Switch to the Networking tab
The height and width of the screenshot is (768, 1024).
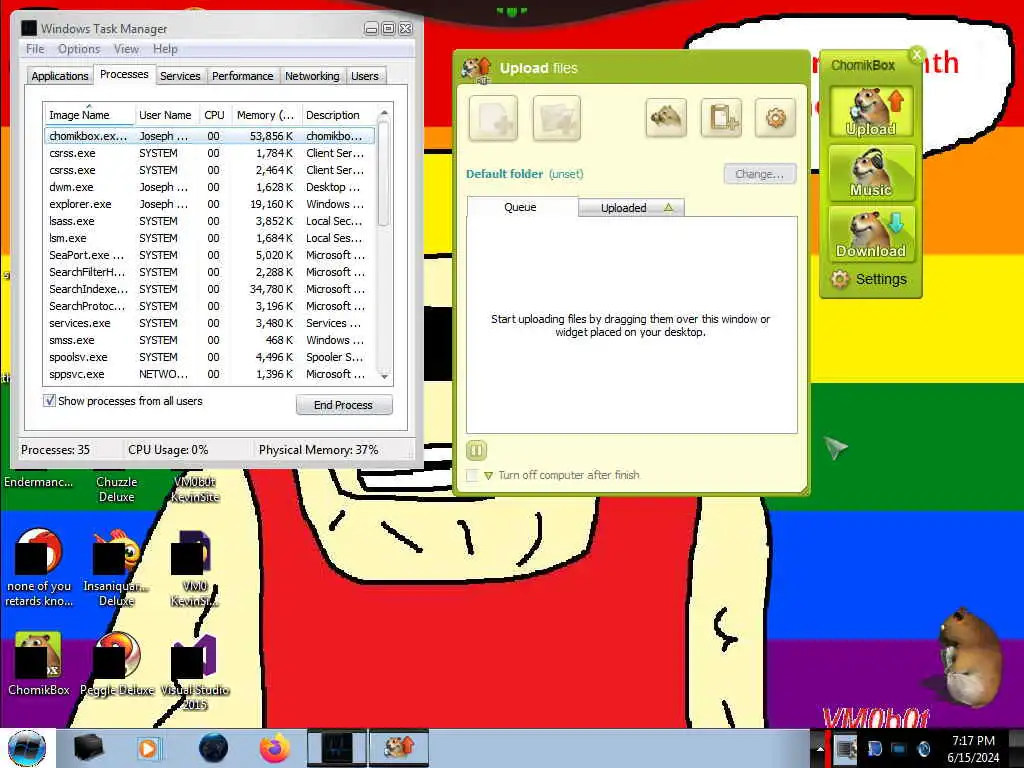[x=312, y=76]
